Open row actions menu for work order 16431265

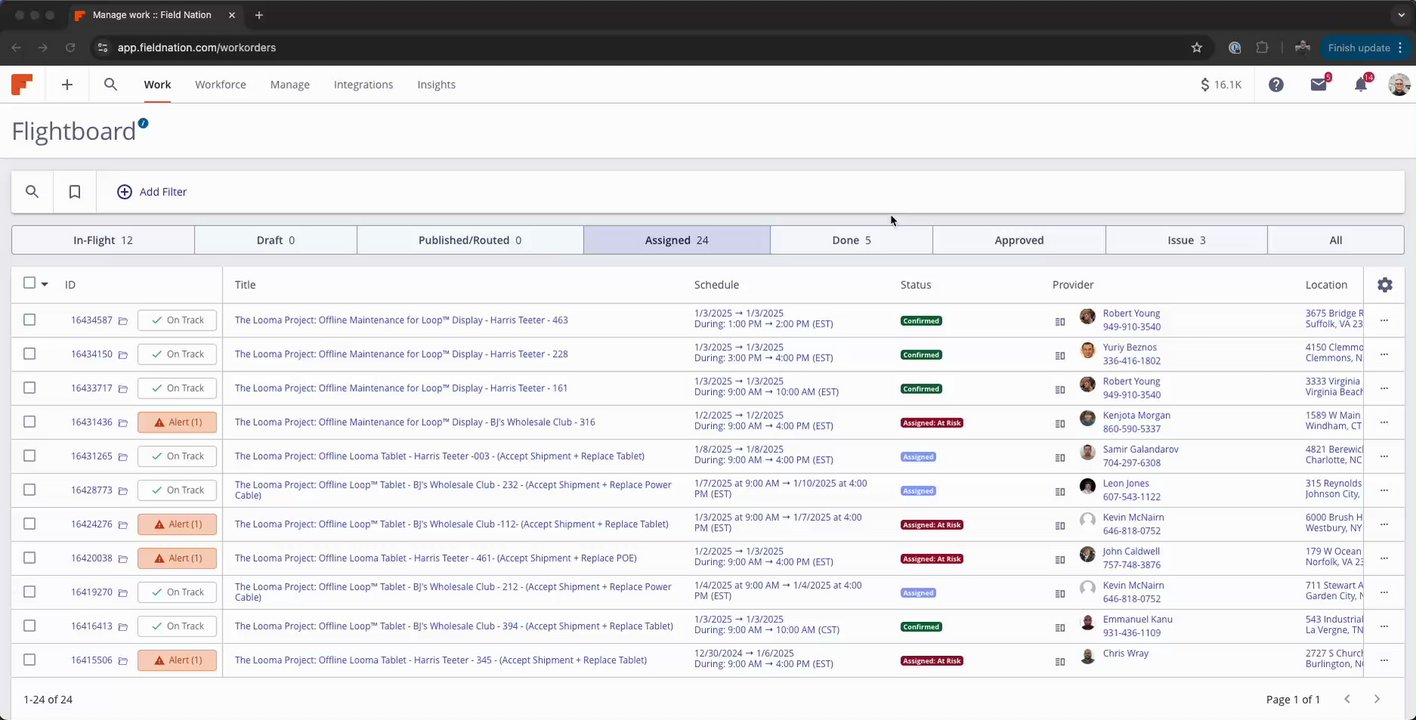1384,457
